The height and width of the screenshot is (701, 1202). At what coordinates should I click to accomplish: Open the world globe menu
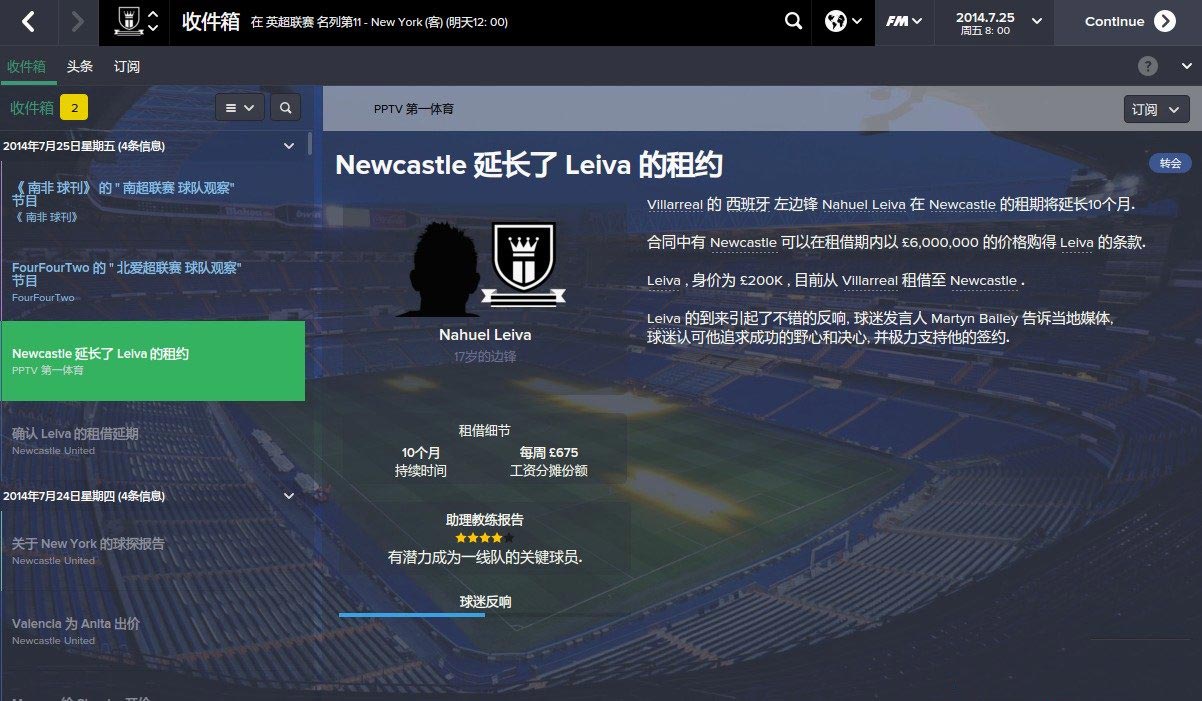[x=843, y=21]
